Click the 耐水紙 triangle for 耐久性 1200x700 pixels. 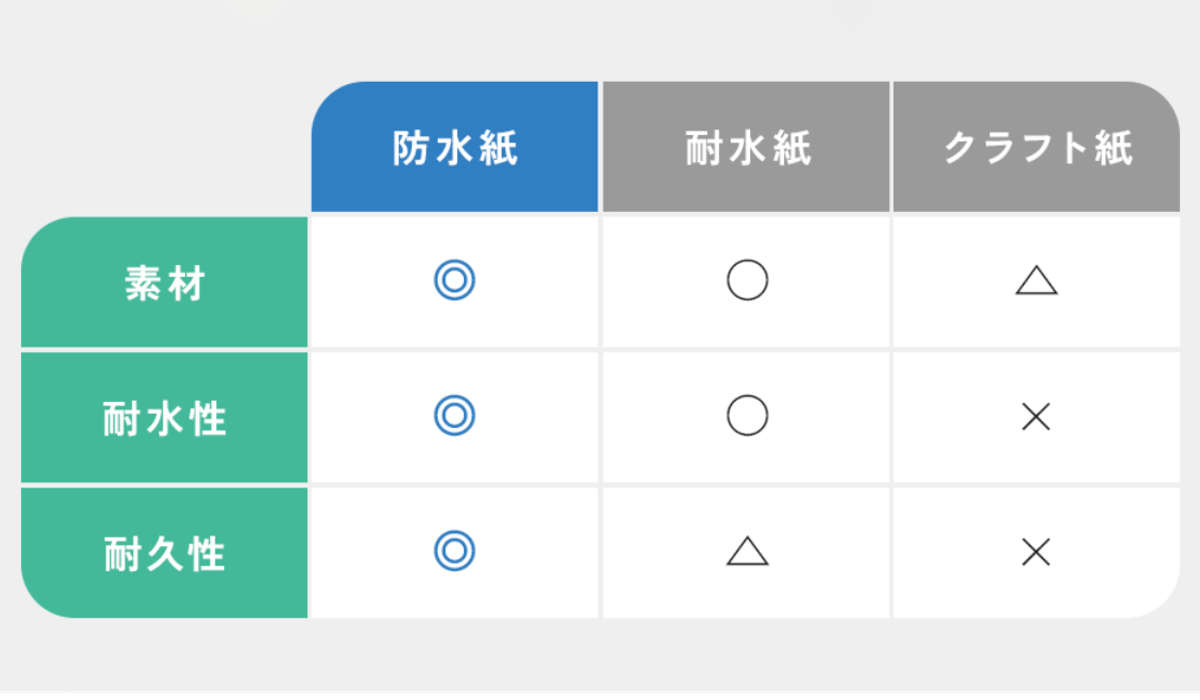(747, 551)
